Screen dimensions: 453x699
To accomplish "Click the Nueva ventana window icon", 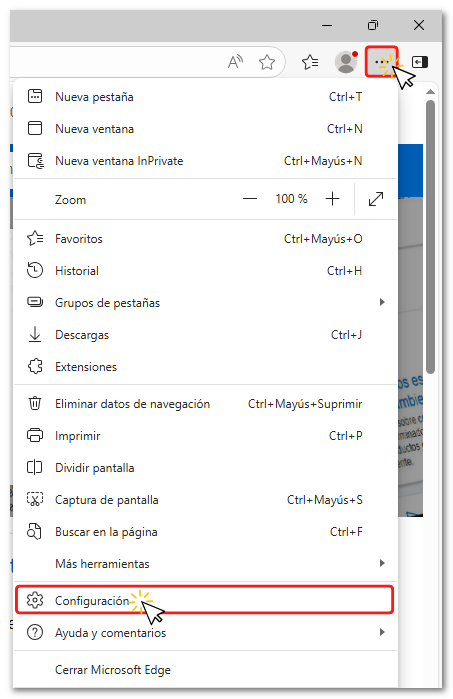I will click(x=35, y=128).
